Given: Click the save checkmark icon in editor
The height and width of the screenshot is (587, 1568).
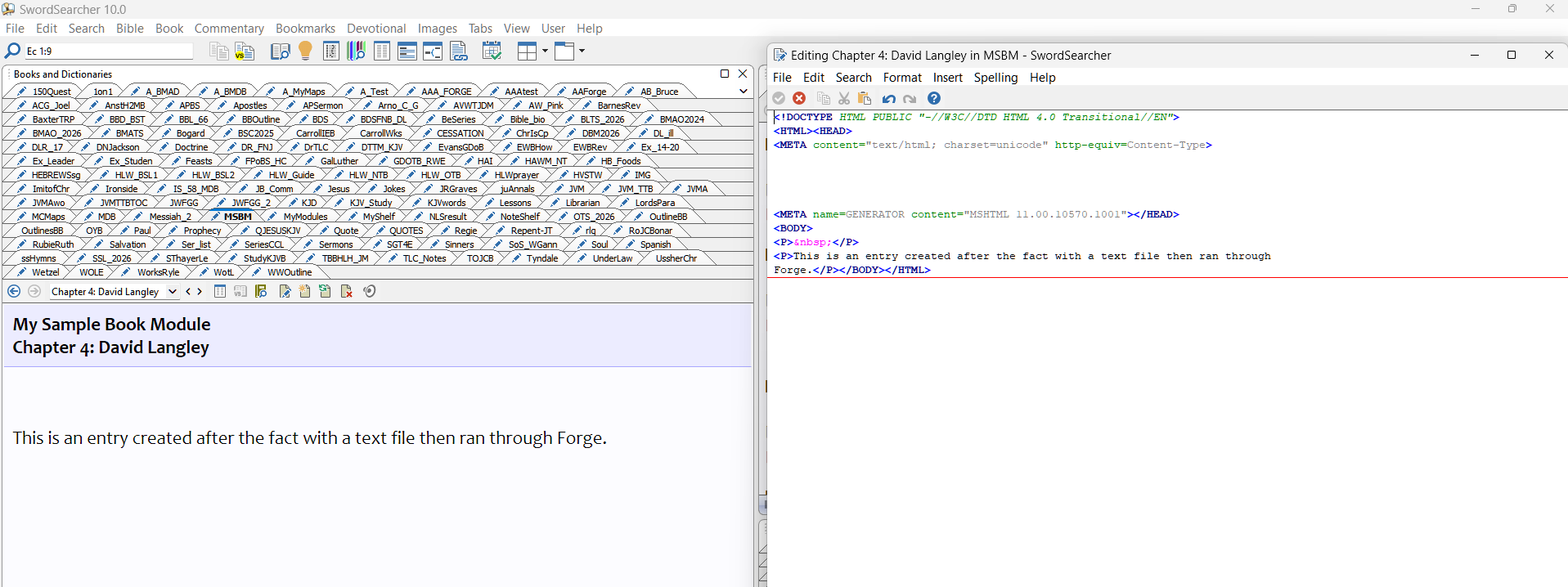Looking at the screenshot, I should point(779,98).
